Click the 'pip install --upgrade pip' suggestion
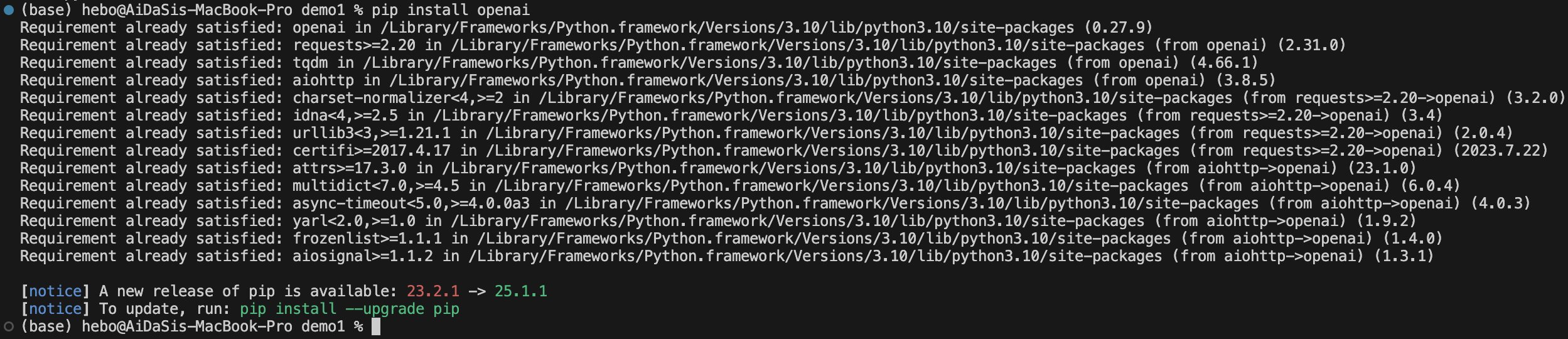The height and width of the screenshot is (339, 1568). pyautogui.click(x=350, y=309)
